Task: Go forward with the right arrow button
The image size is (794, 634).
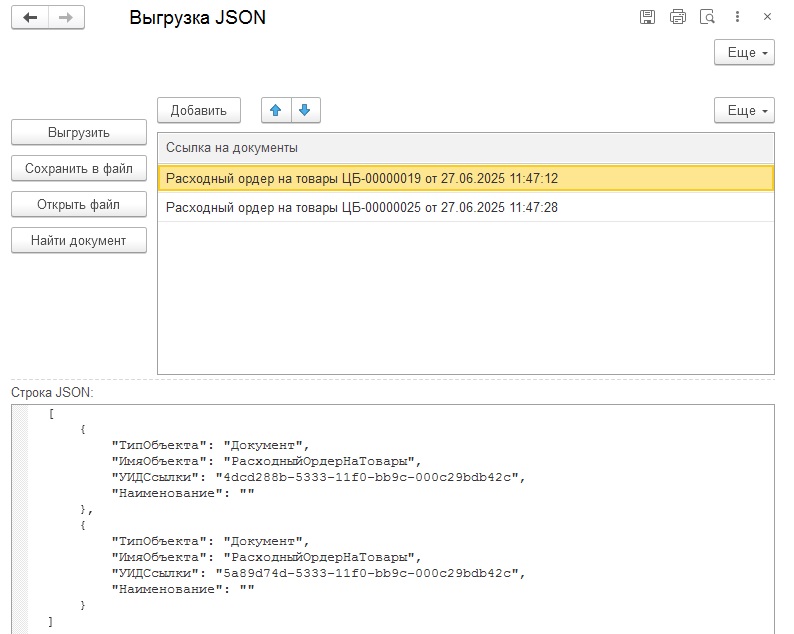Action: point(66,18)
